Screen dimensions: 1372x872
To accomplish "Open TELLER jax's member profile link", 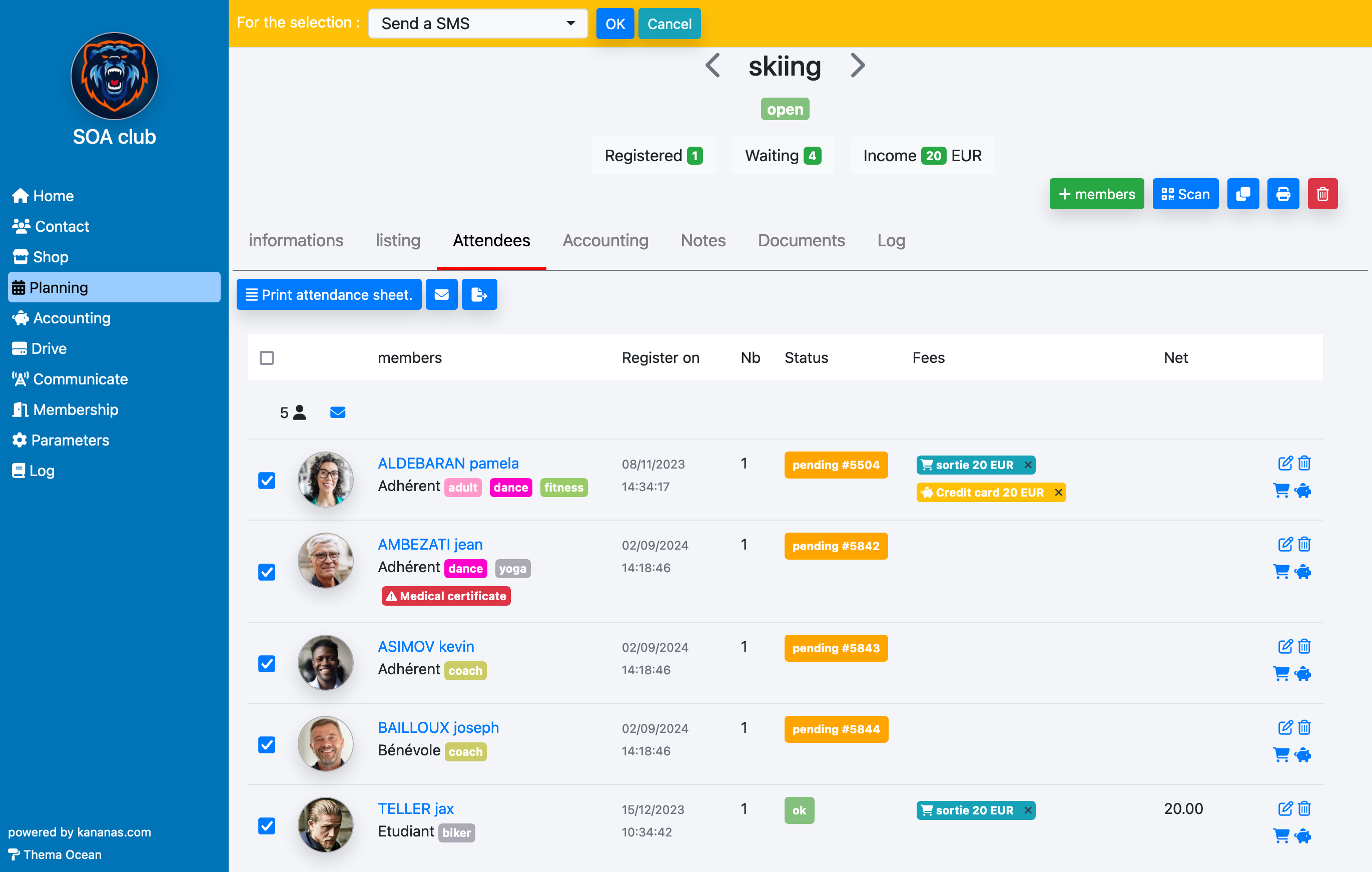I will (415, 808).
